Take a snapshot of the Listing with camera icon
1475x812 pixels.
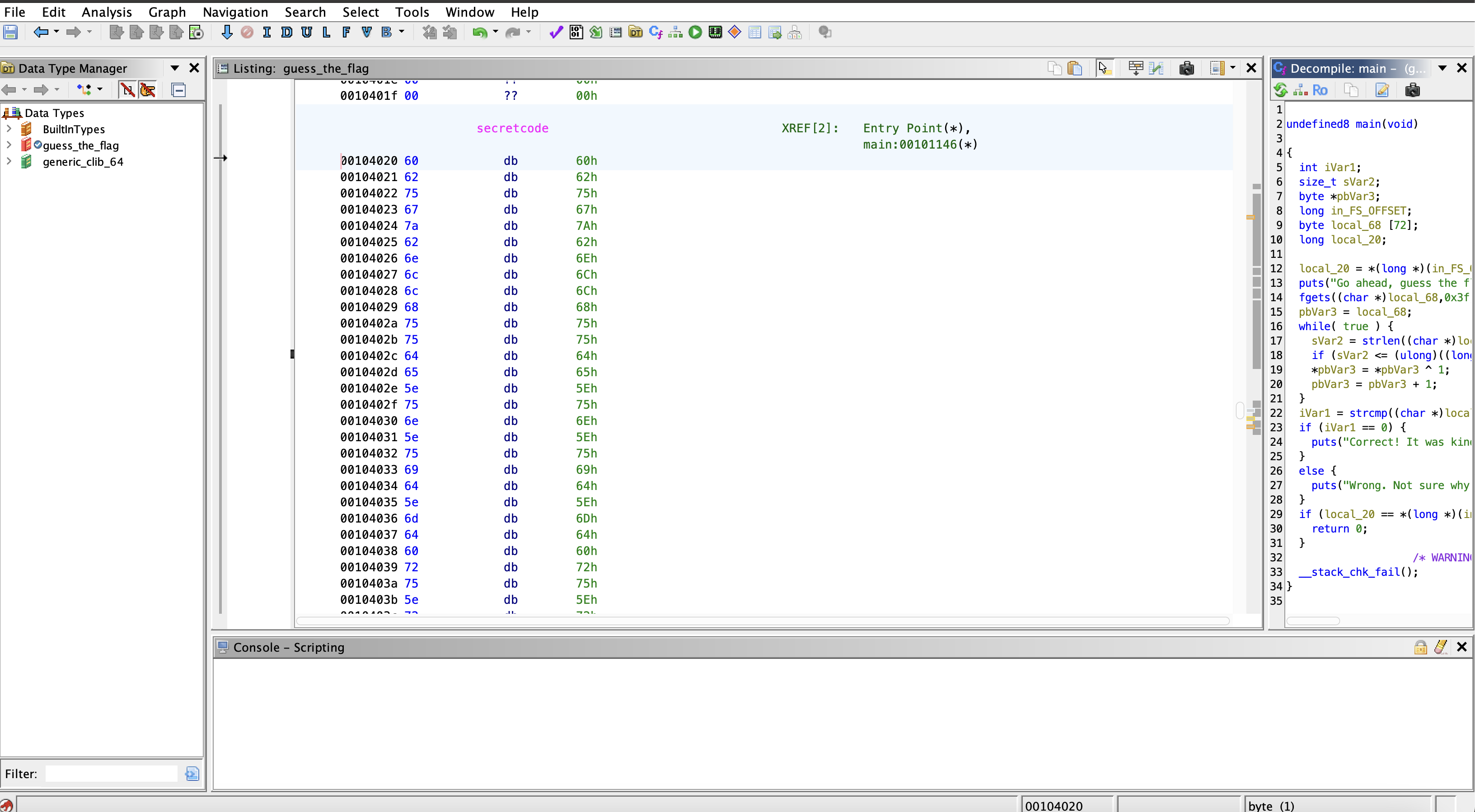(1186, 69)
